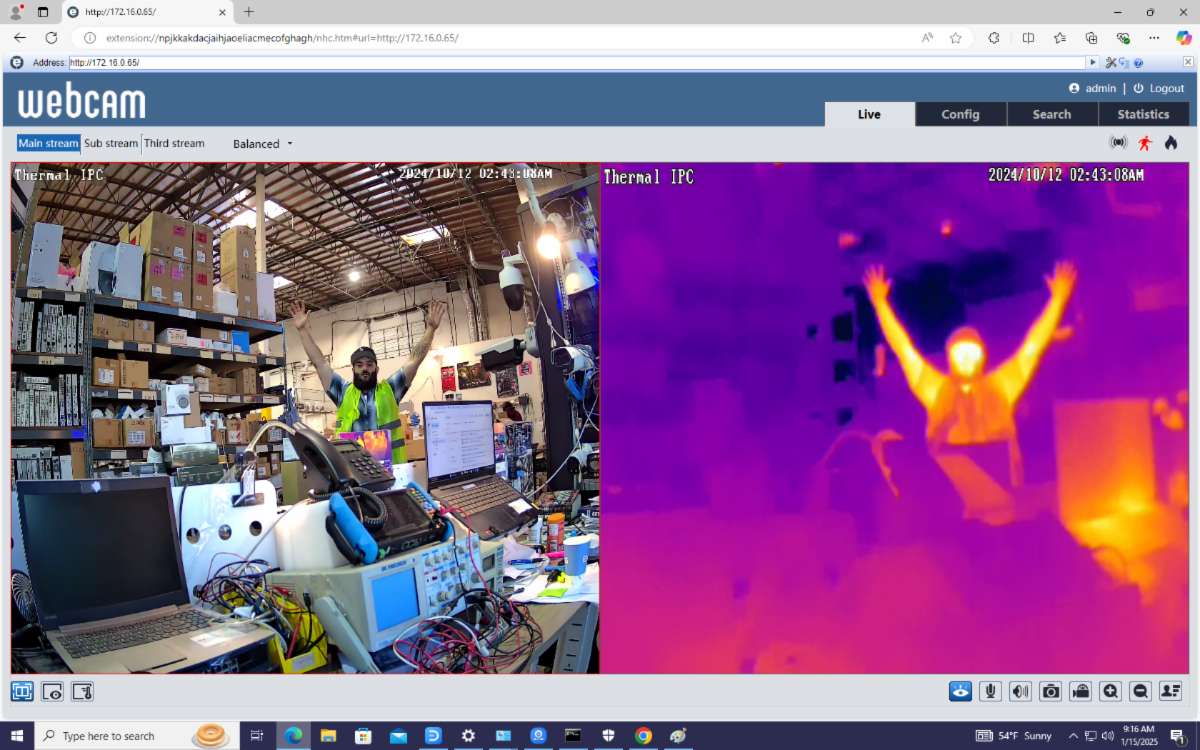The width and height of the screenshot is (1200, 750).
Task: Switch to the Sub stream
Action: coord(110,143)
